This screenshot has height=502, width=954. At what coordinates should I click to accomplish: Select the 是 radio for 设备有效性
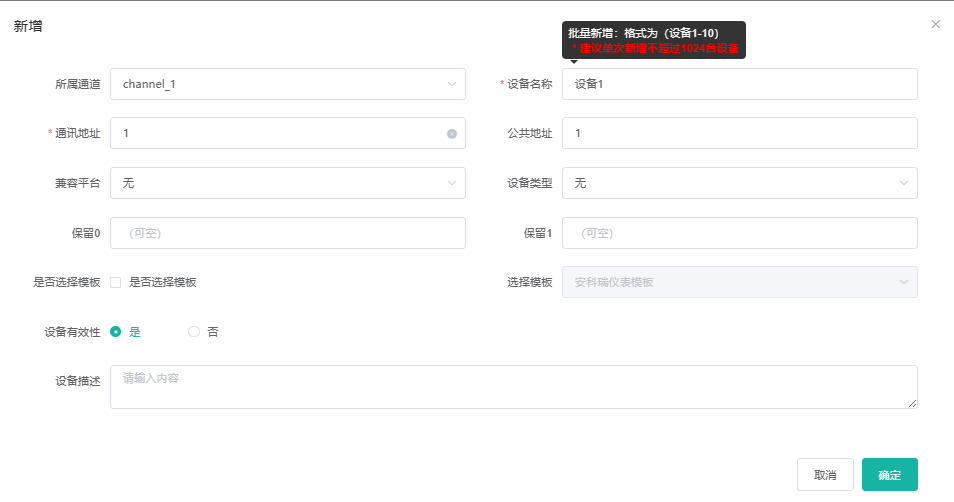click(116, 332)
